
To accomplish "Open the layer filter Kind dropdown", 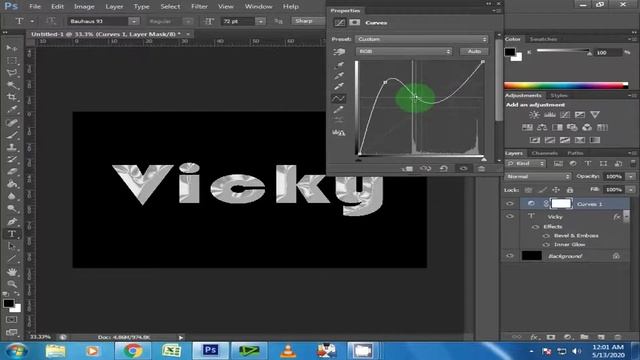I will 525,164.
